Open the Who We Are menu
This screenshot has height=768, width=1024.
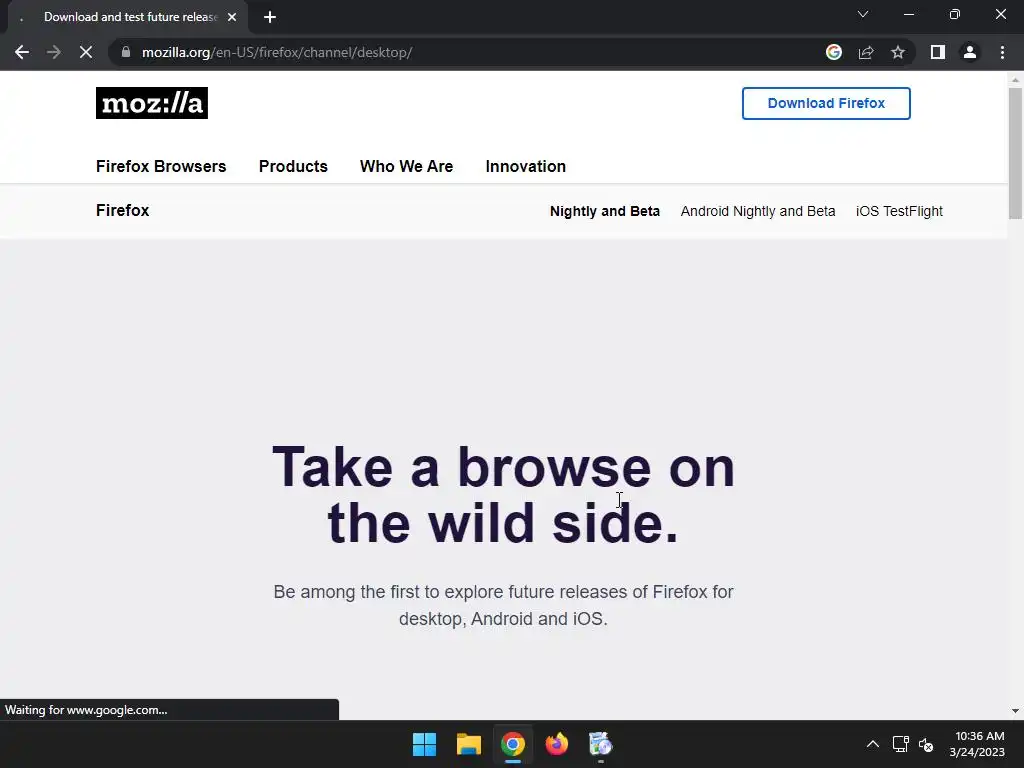[x=406, y=167]
